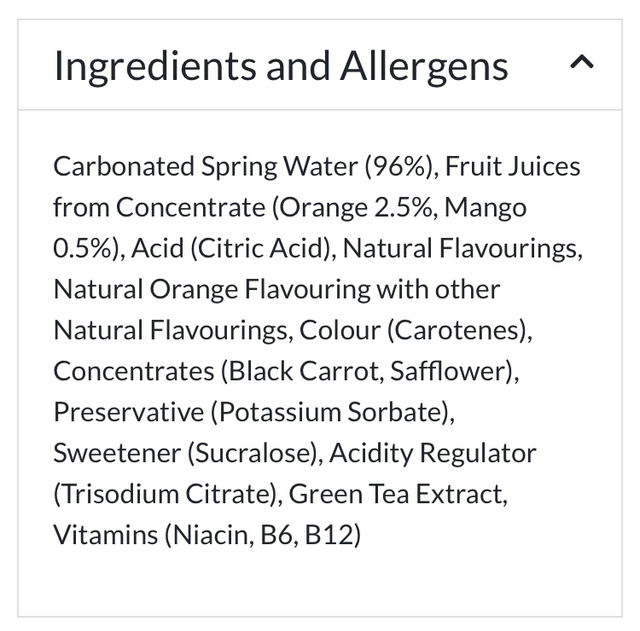The height and width of the screenshot is (631, 640).
Task: Click the word 'Vitamins'
Action: pos(105,535)
